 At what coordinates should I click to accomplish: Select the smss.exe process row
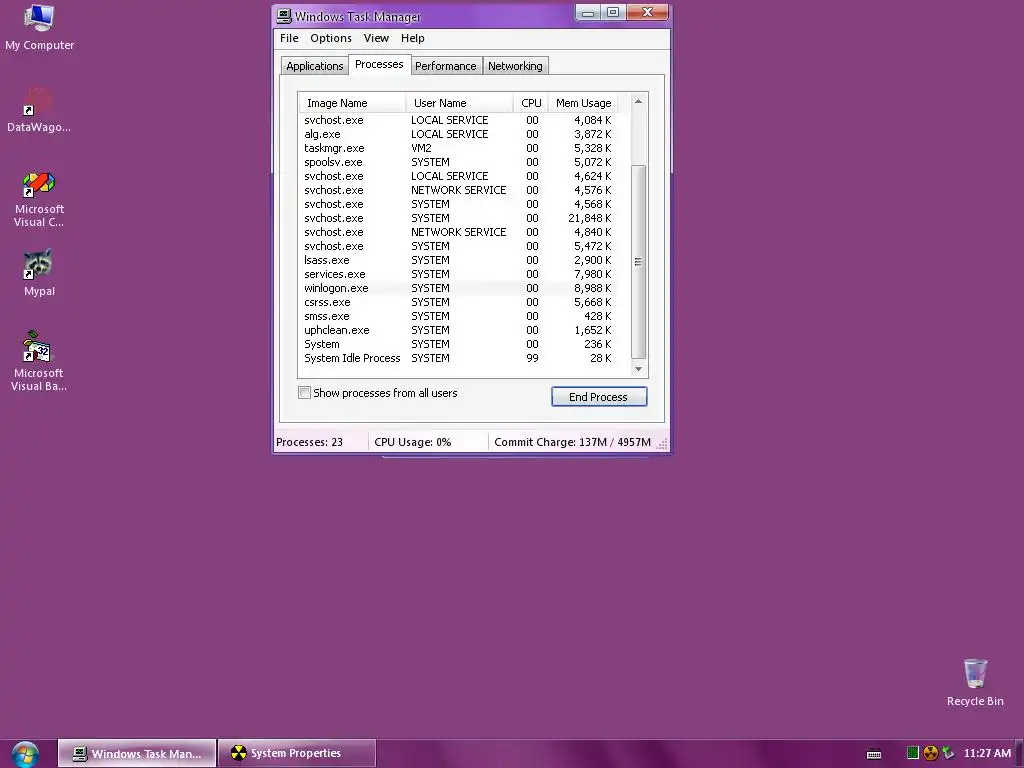pos(458,316)
